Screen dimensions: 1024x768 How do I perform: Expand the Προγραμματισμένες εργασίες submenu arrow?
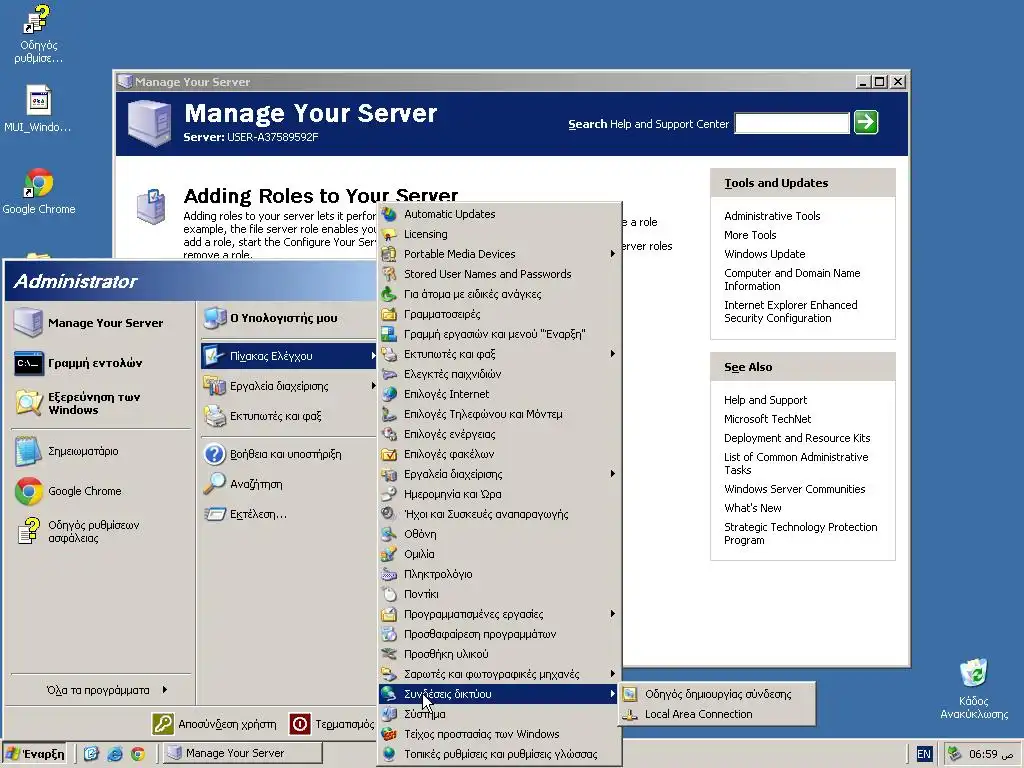[613, 614]
